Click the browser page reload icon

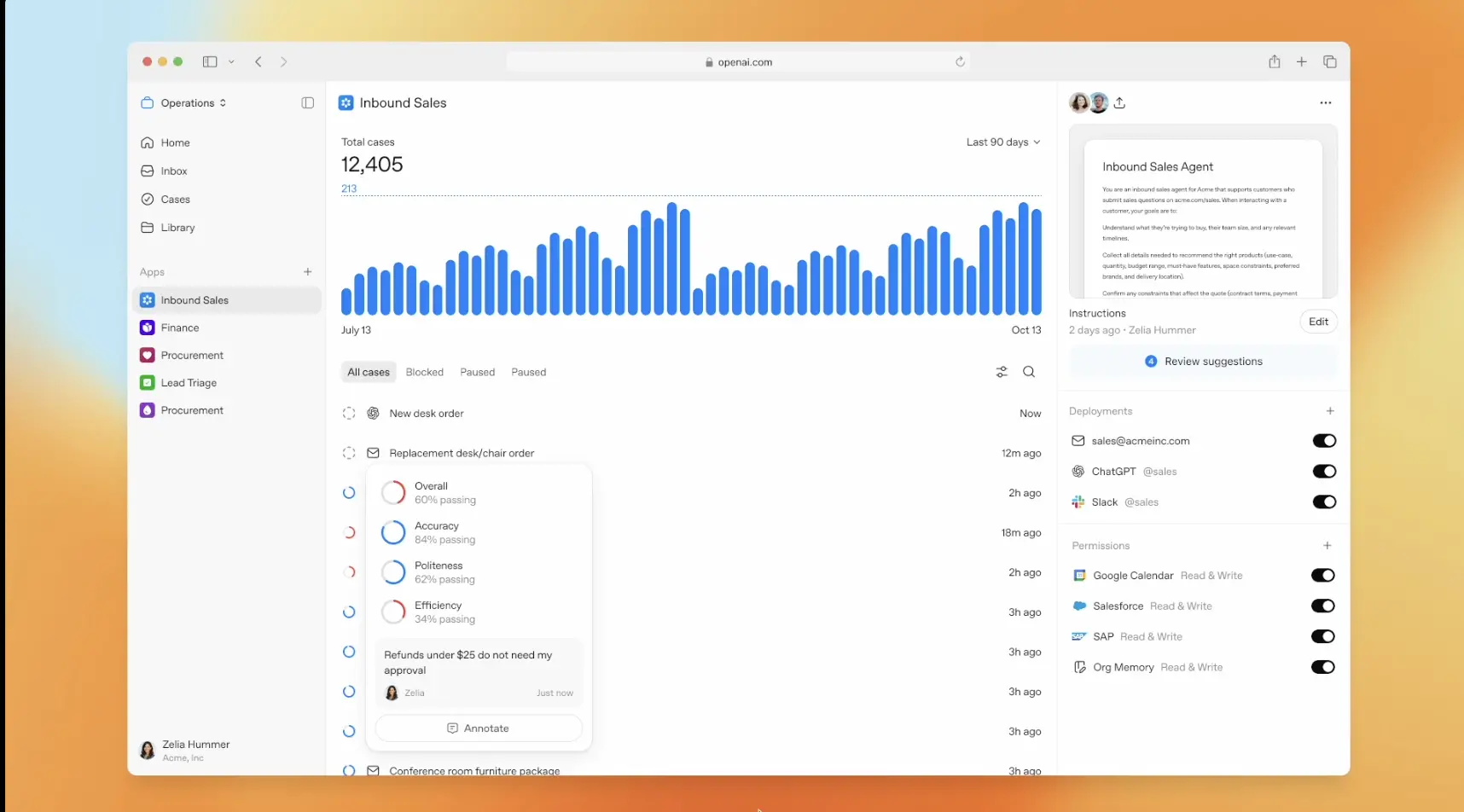(960, 62)
